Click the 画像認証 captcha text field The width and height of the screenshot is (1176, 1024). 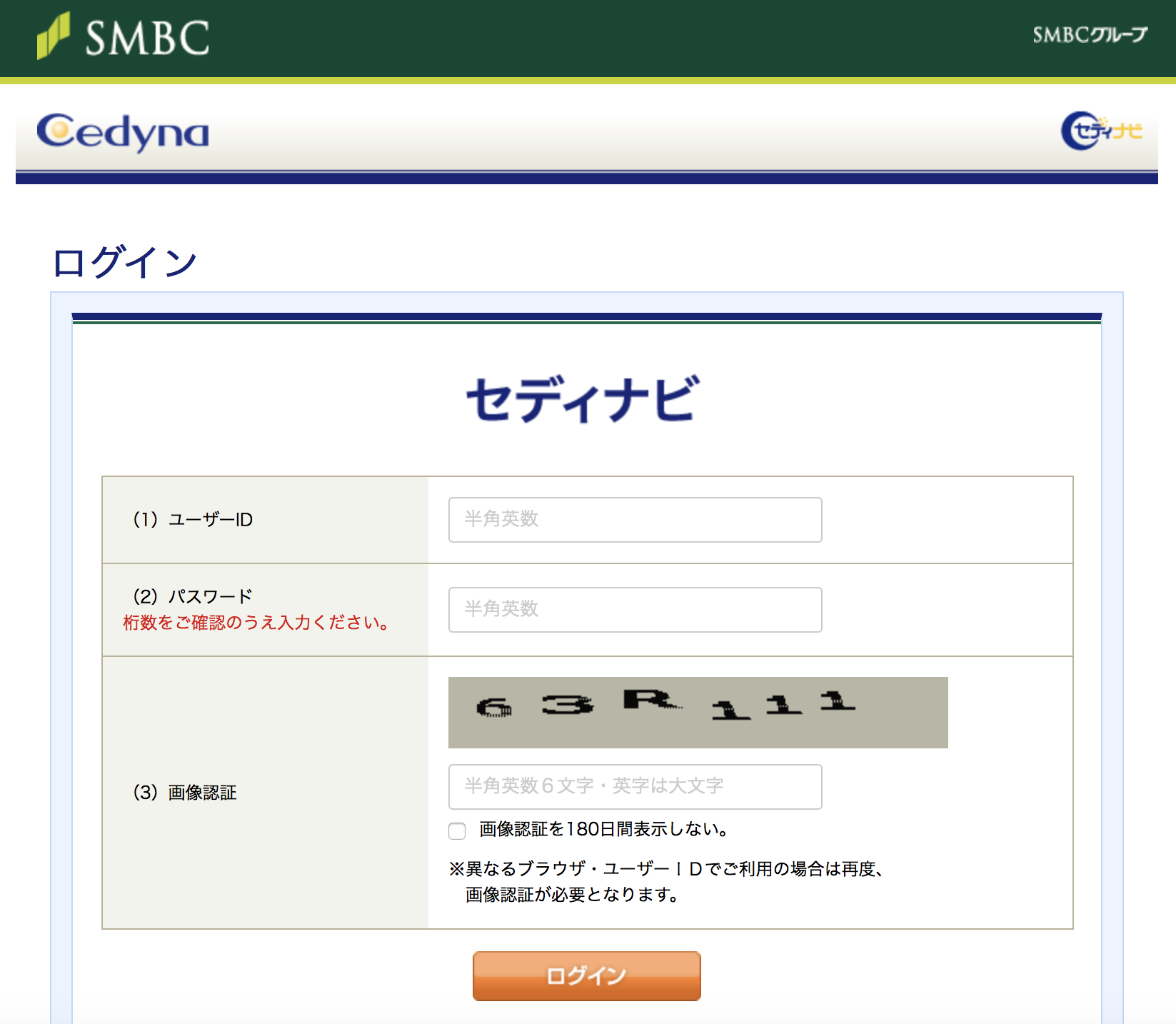tap(635, 787)
